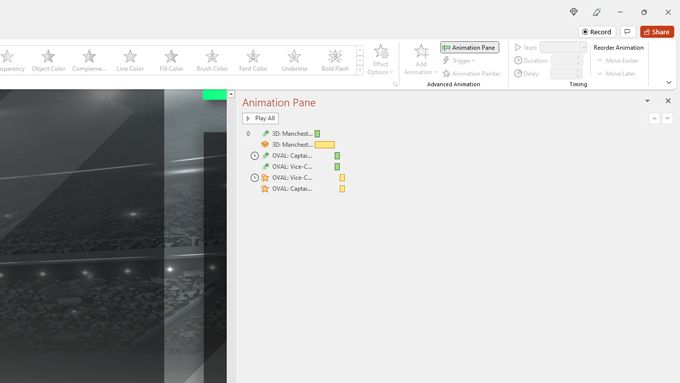Select the Line Color emphasis effect
This screenshot has width=680, height=383.
(130, 60)
